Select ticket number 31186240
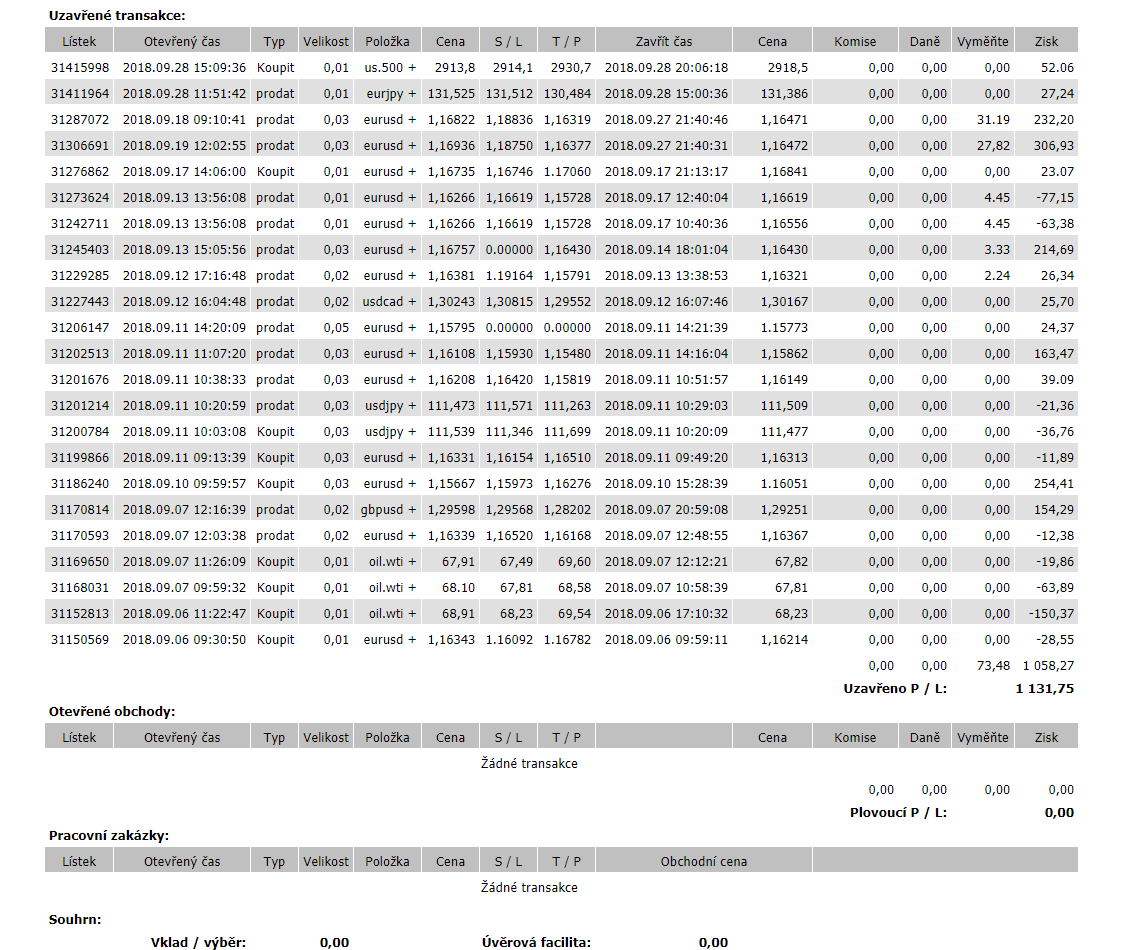 (x=80, y=484)
